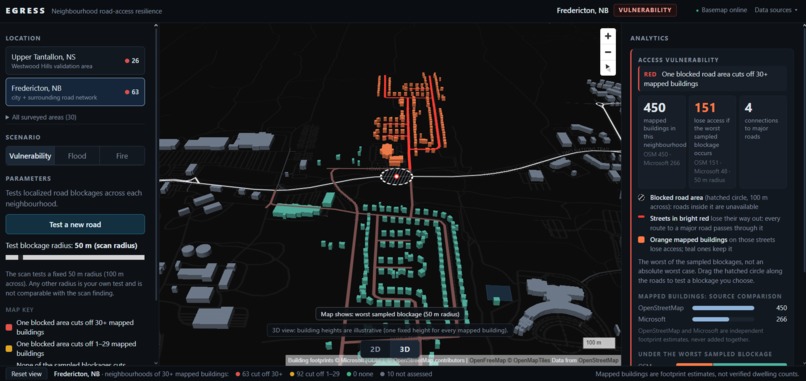The image size is (806, 381).
Task: Click the EGRESS logo title
Action: pos(25,11)
